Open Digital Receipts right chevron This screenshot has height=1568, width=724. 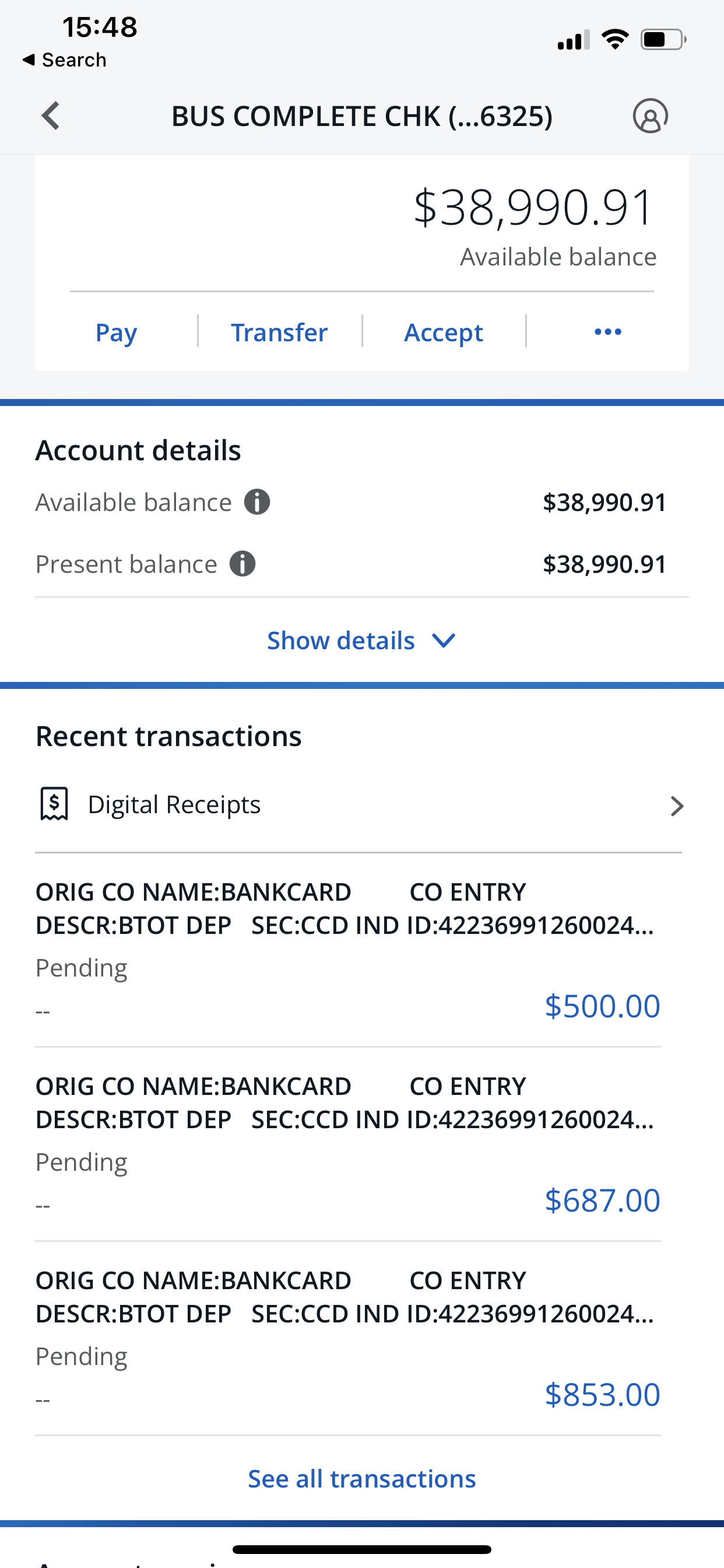tap(677, 806)
